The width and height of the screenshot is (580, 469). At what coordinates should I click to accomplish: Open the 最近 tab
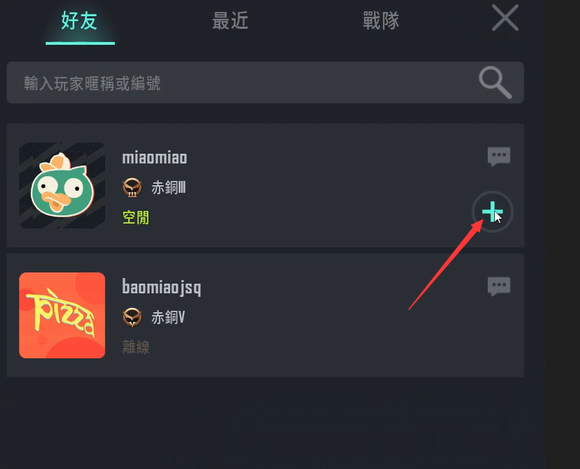coord(230,21)
